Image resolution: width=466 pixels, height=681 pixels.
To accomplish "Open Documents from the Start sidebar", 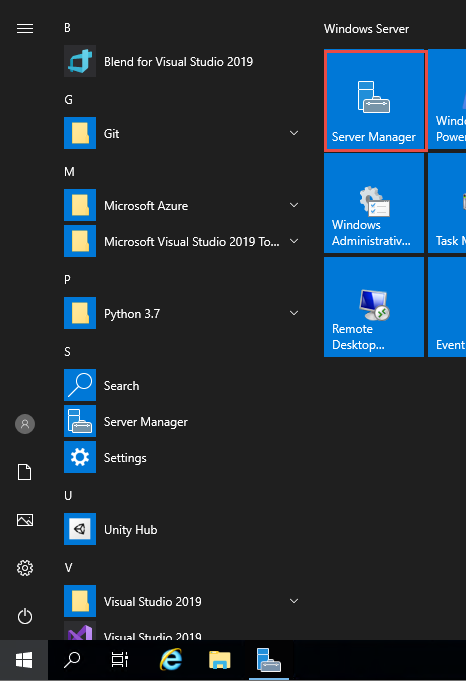I will (x=25, y=472).
